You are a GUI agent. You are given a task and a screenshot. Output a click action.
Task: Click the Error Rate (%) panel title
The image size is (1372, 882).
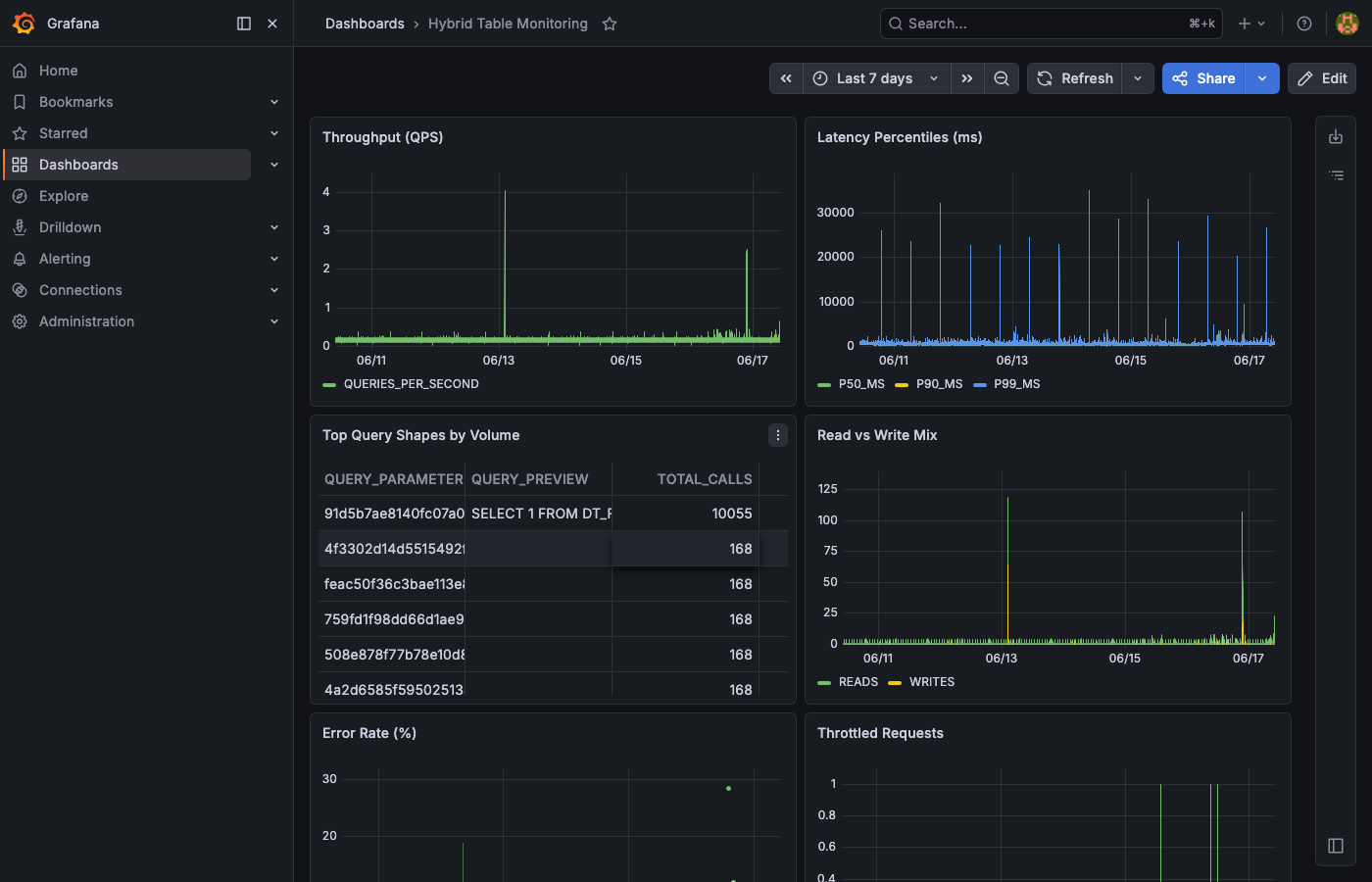369,733
